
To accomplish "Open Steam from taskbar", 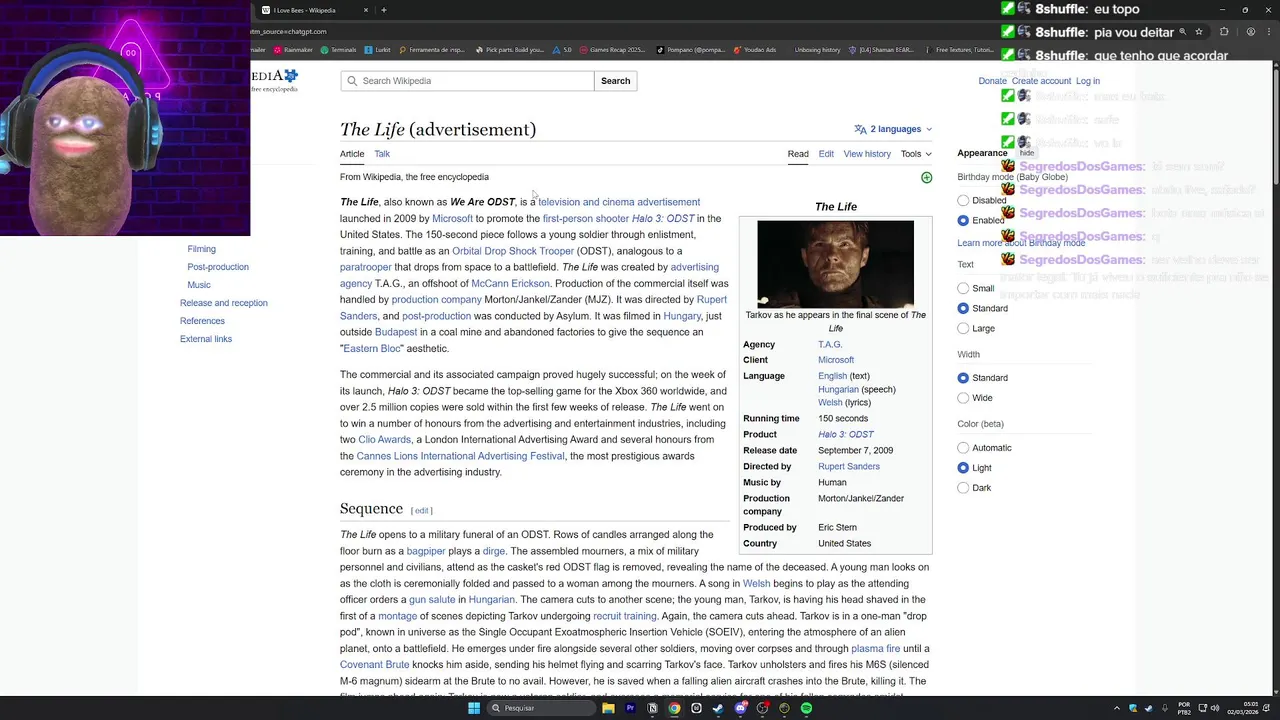I will pyautogui.click(x=718, y=708).
